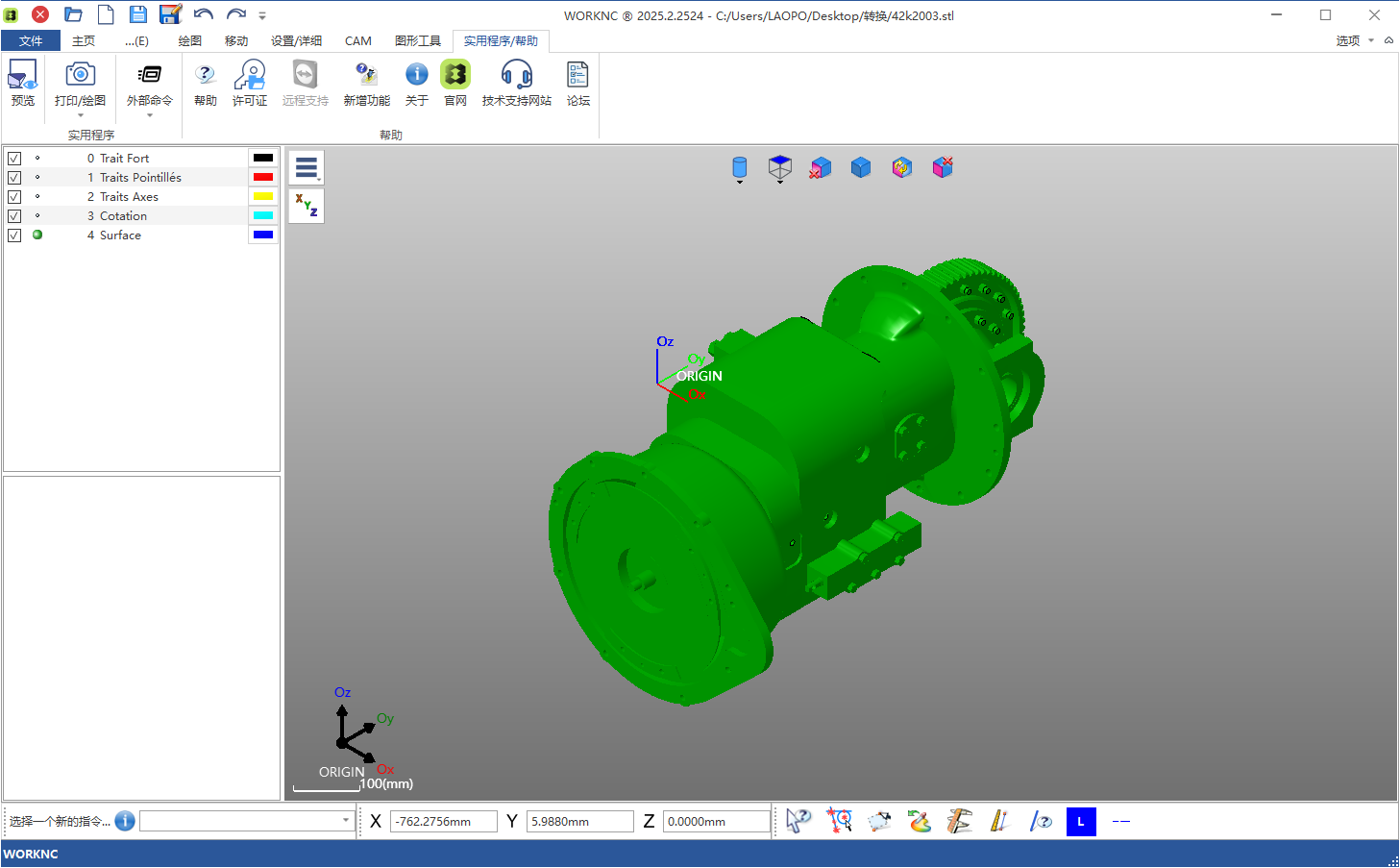Image resolution: width=1400 pixels, height=868 pixels.
Task: Uncheck the Surface layer checkbox
Action: (14, 236)
